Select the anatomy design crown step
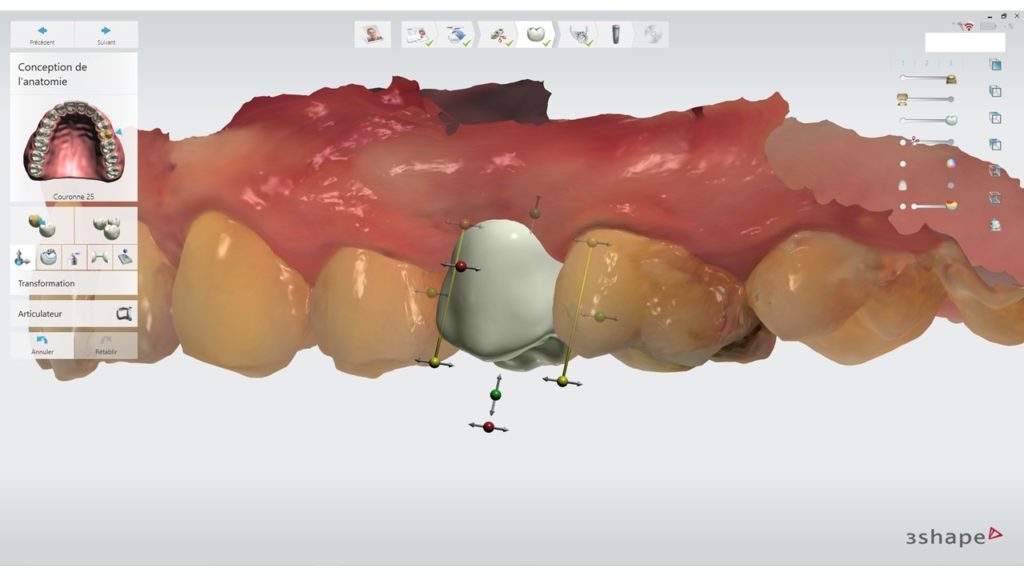Image resolution: width=1024 pixels, height=576 pixels. pyautogui.click(x=538, y=34)
